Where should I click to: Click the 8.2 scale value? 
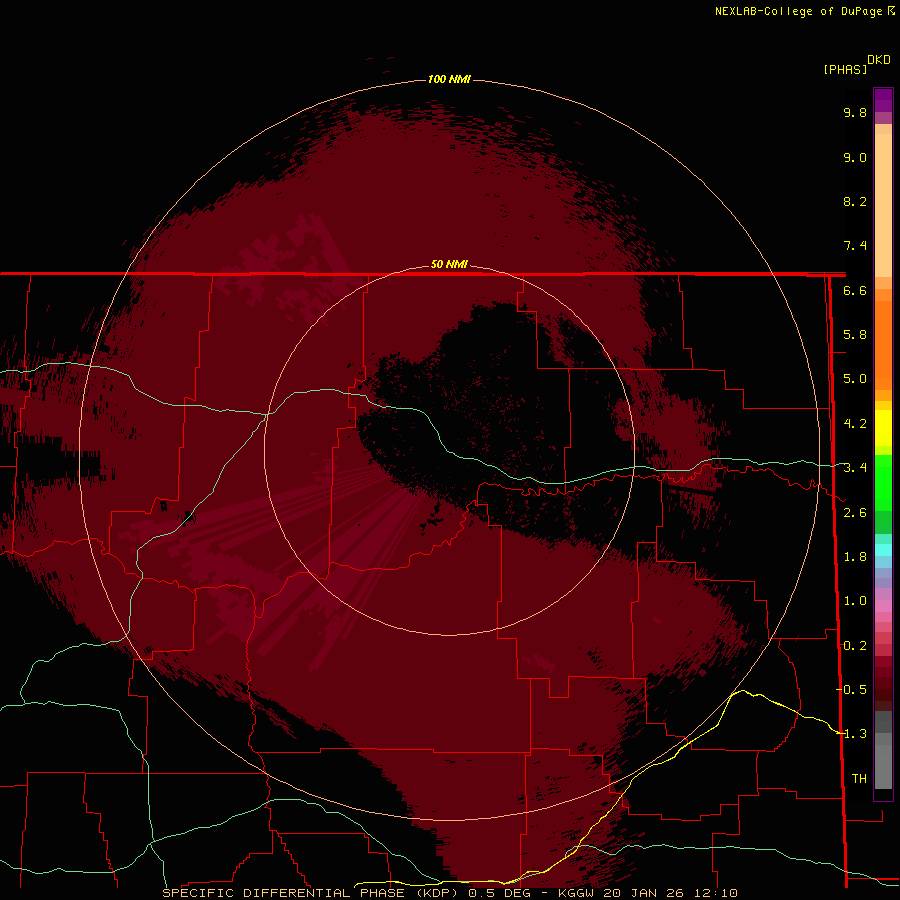855,201
